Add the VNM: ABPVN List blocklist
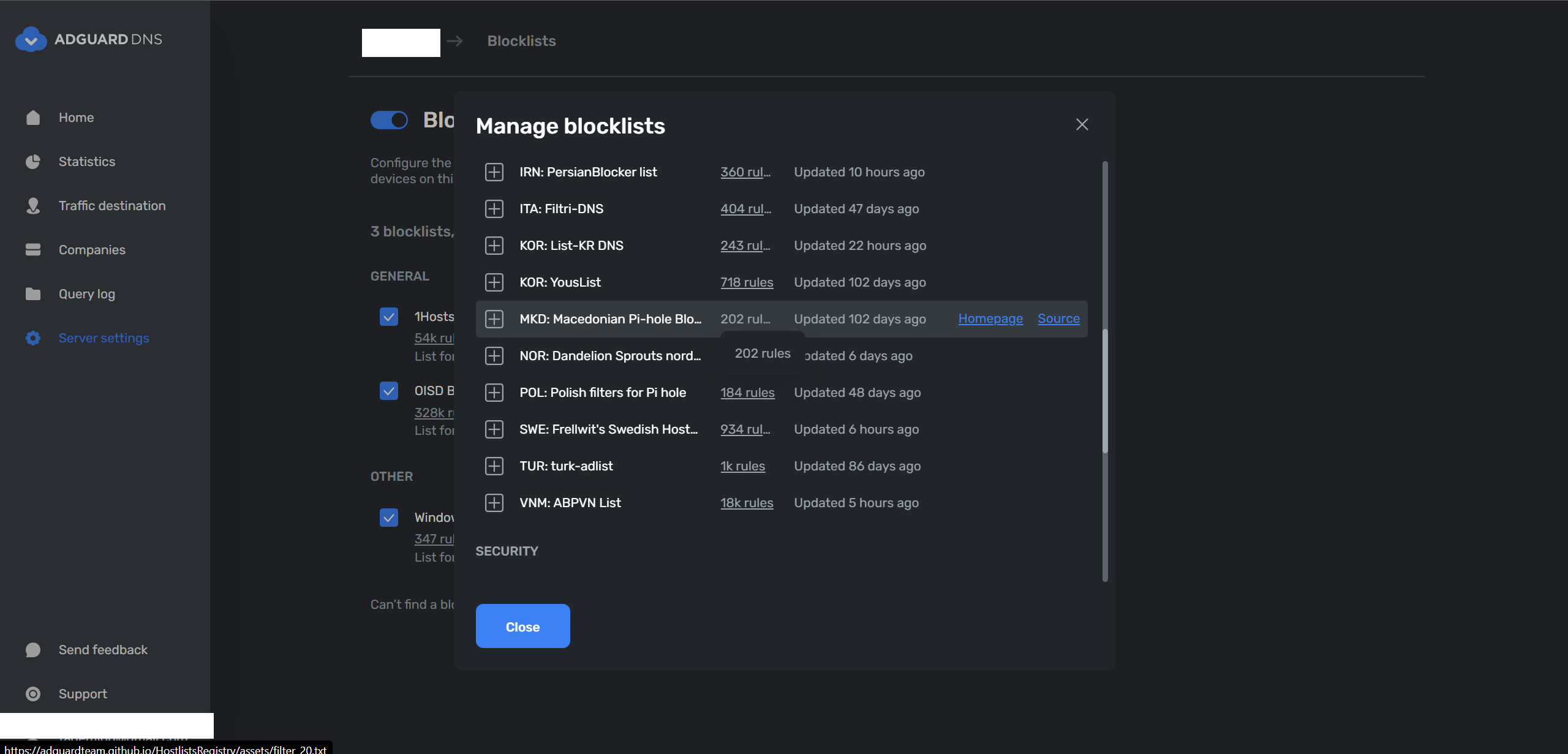Screen dimensions: 1568x754 click(x=494, y=502)
